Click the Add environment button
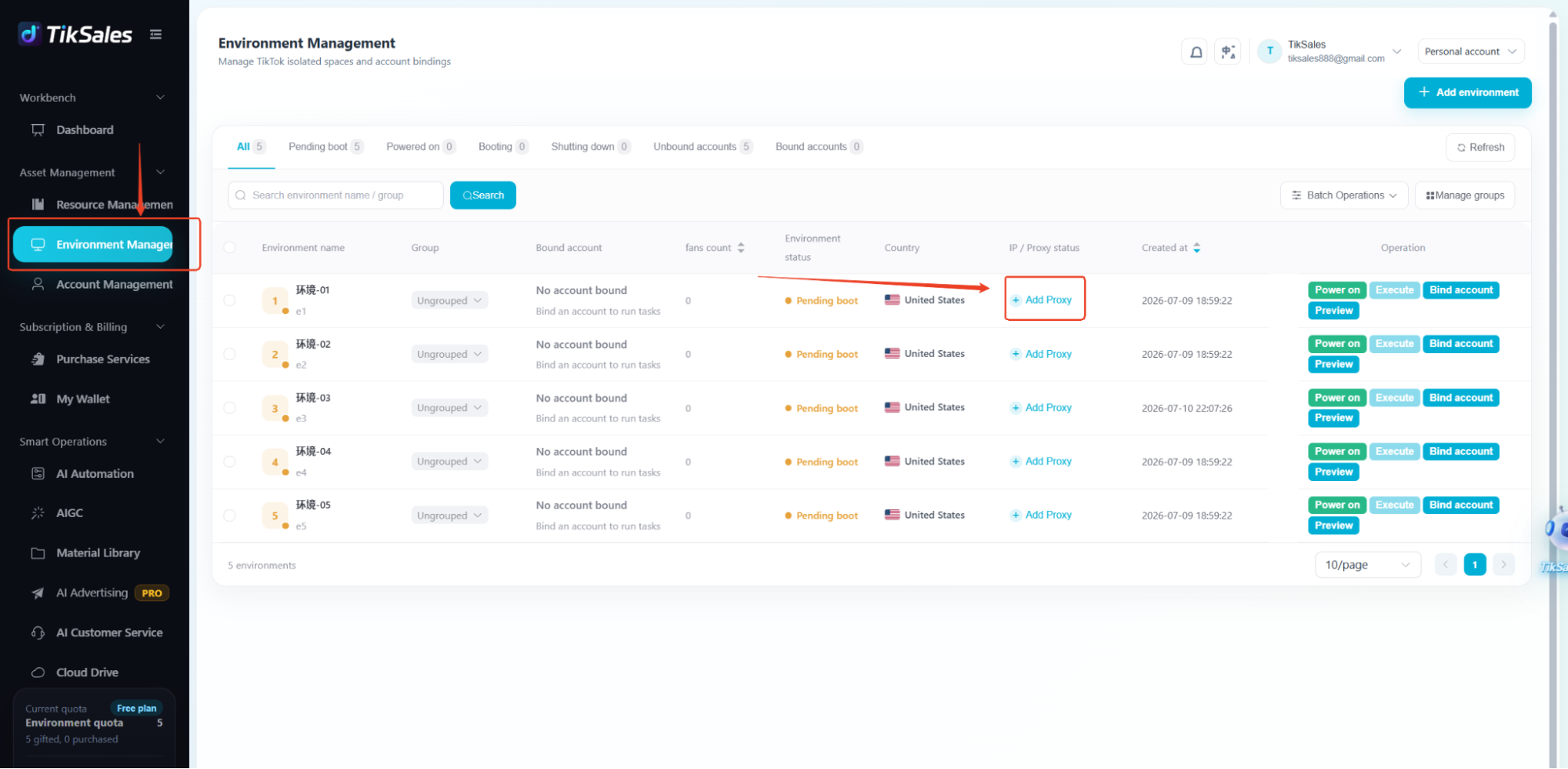The height and width of the screenshot is (769, 1568). (x=1468, y=93)
